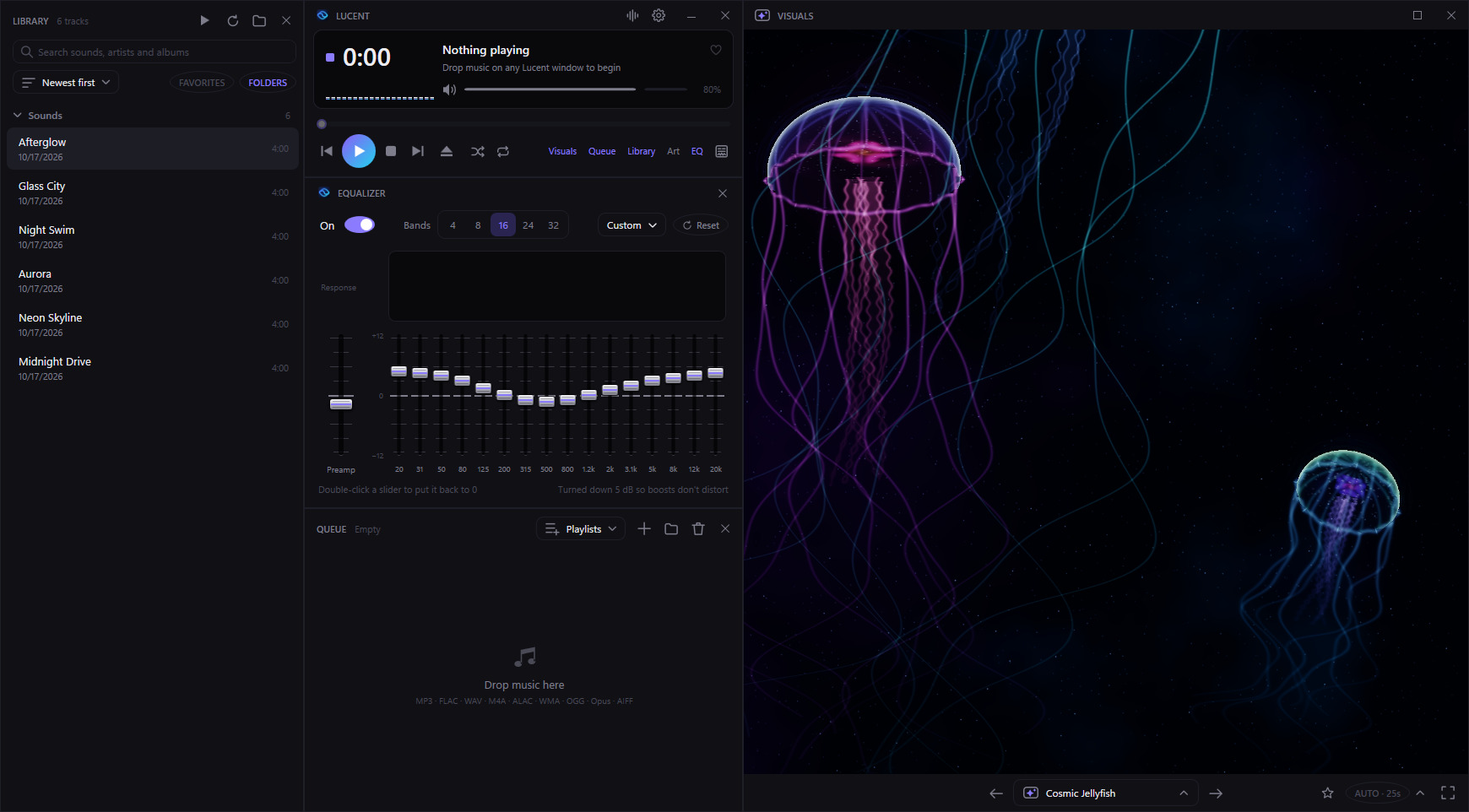Skip to the next track
Image resolution: width=1469 pixels, height=812 pixels.
coord(418,151)
